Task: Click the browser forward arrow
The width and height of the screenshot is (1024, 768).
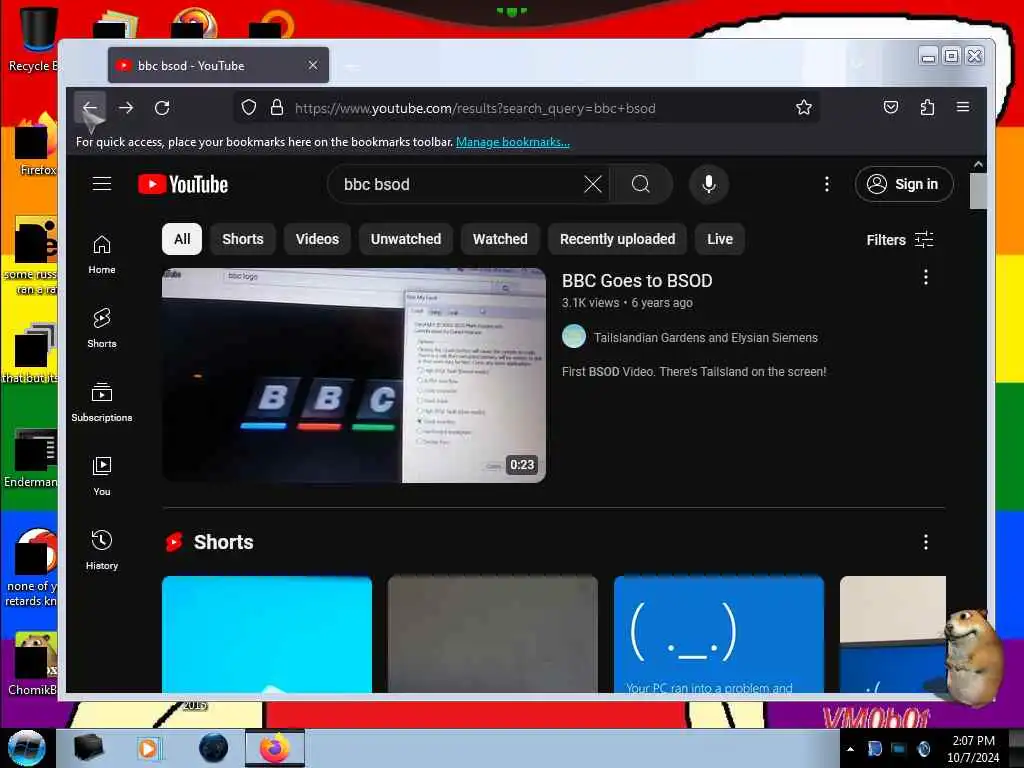Action: coord(126,108)
